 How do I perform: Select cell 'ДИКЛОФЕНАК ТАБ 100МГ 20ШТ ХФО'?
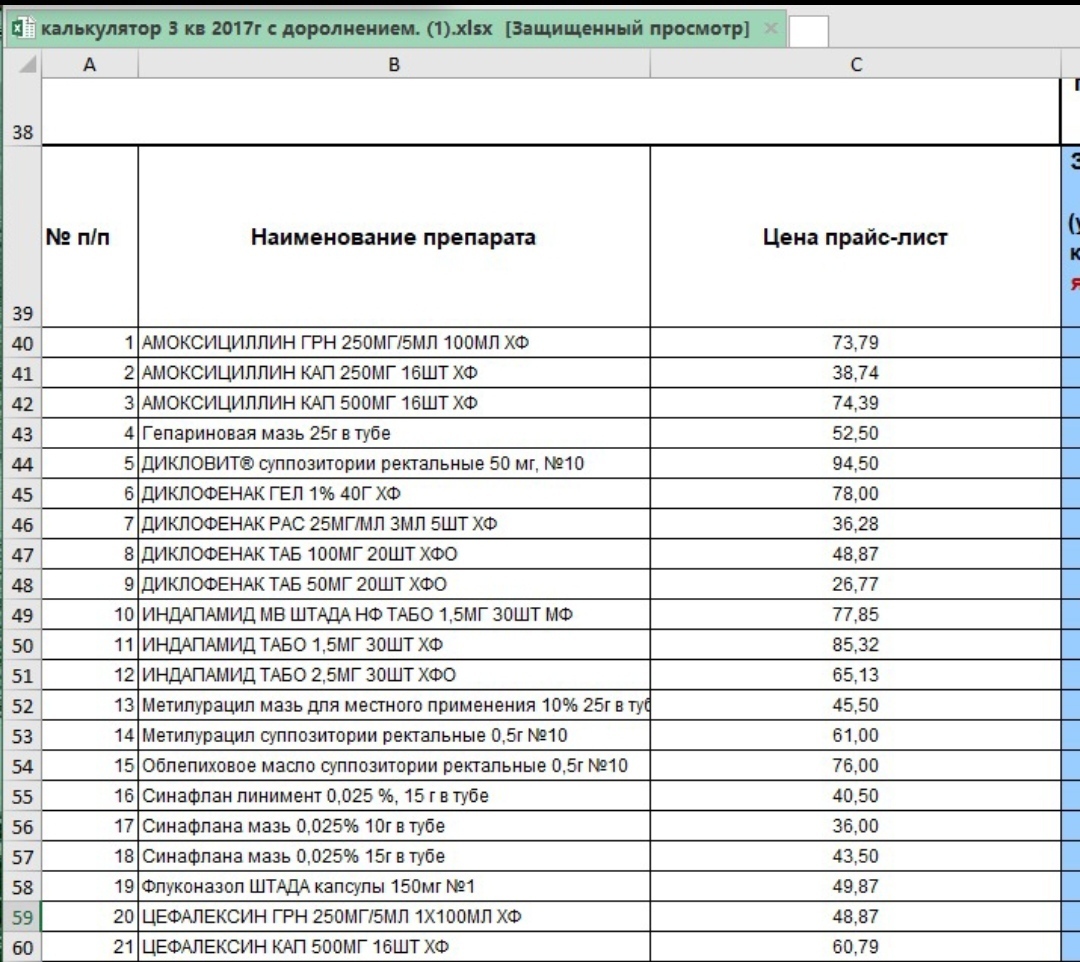click(394, 554)
